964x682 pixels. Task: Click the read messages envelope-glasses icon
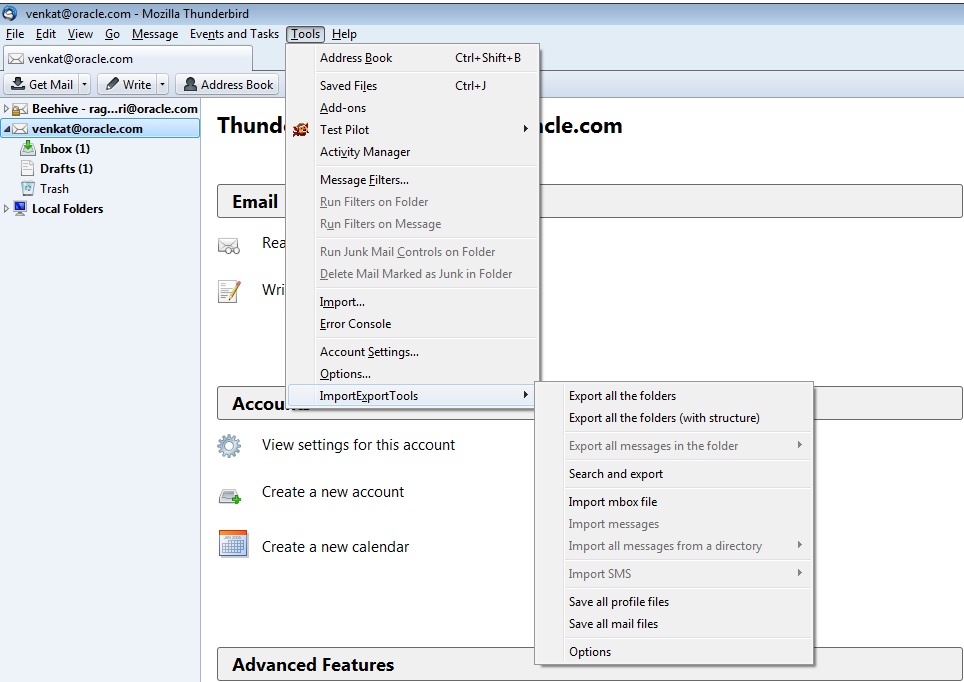point(229,246)
